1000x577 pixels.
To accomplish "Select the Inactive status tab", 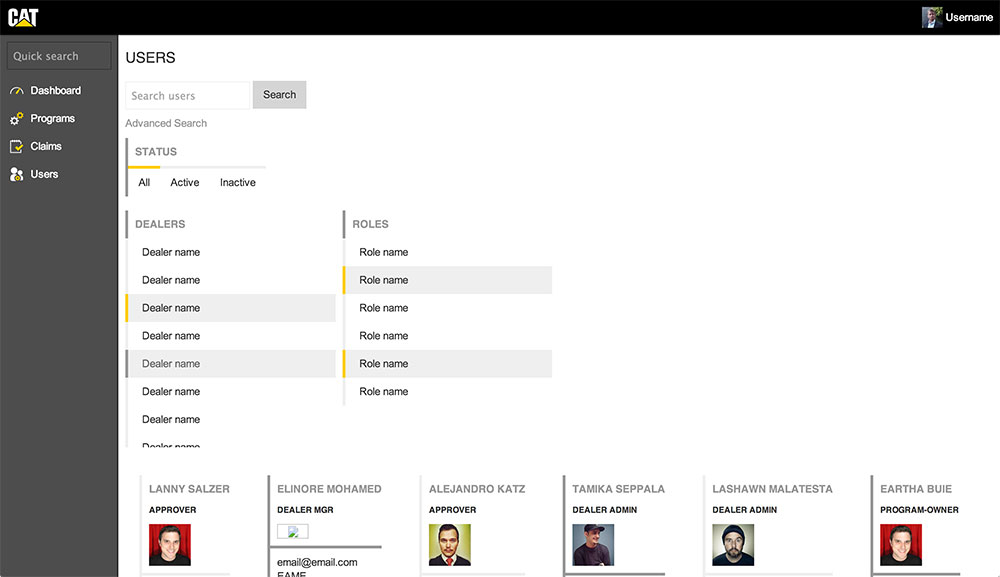I will 238,182.
